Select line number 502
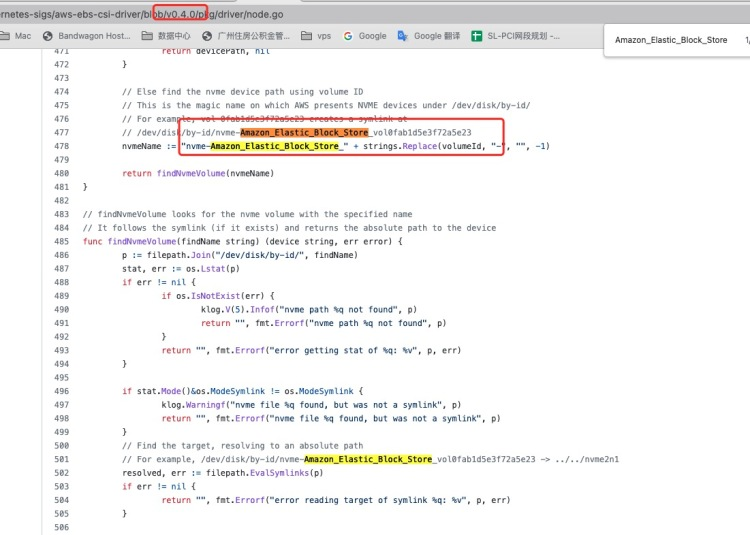Viewport: 750px width, 535px height. click(x=62, y=473)
